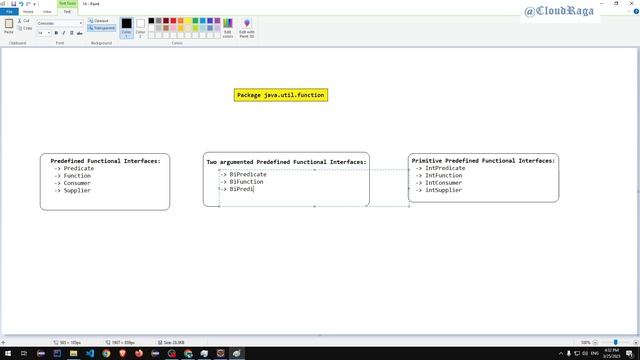Click the network tray icon
The width and height of the screenshot is (640, 360).
coord(577,353)
